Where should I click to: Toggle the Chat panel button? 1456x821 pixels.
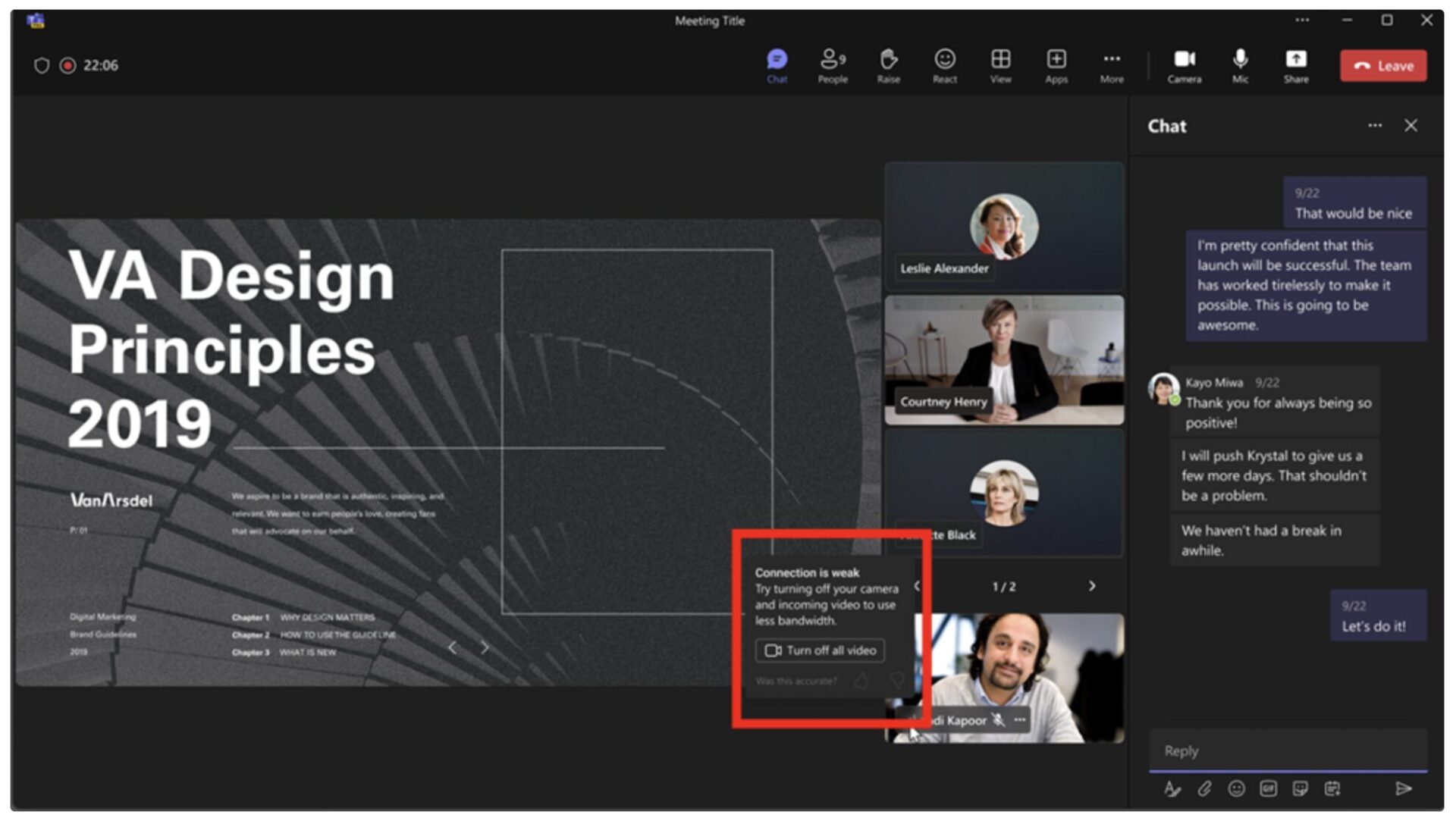[x=777, y=65]
